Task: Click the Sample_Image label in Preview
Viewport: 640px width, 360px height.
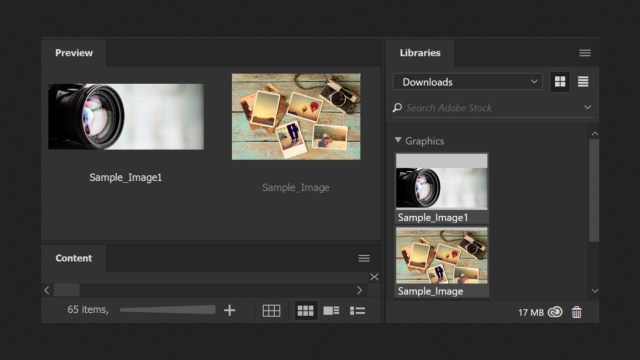Action: [x=296, y=187]
